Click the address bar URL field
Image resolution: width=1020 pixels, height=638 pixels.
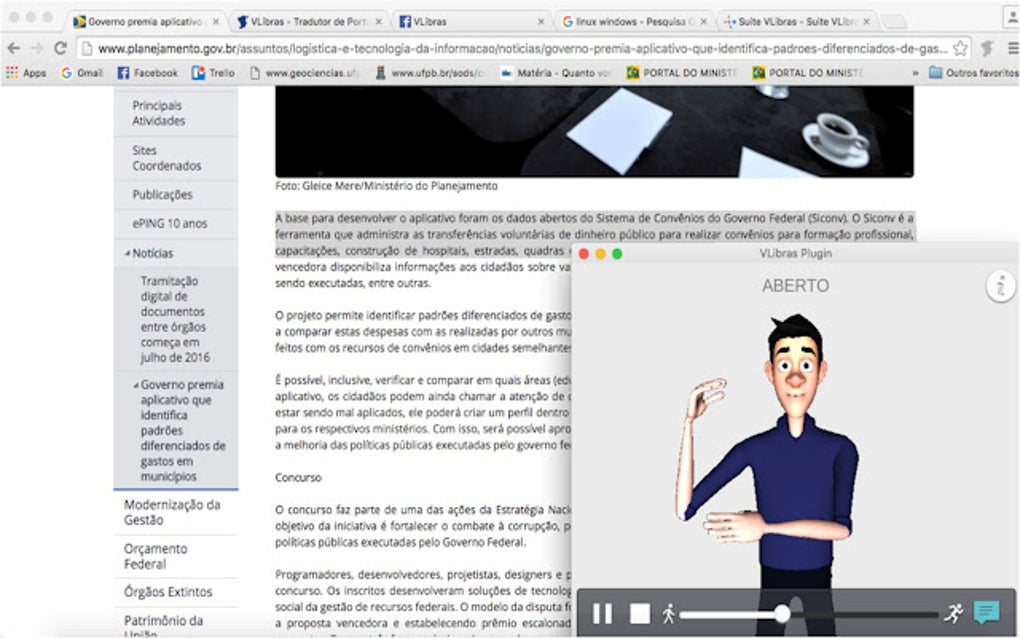(x=500, y=48)
